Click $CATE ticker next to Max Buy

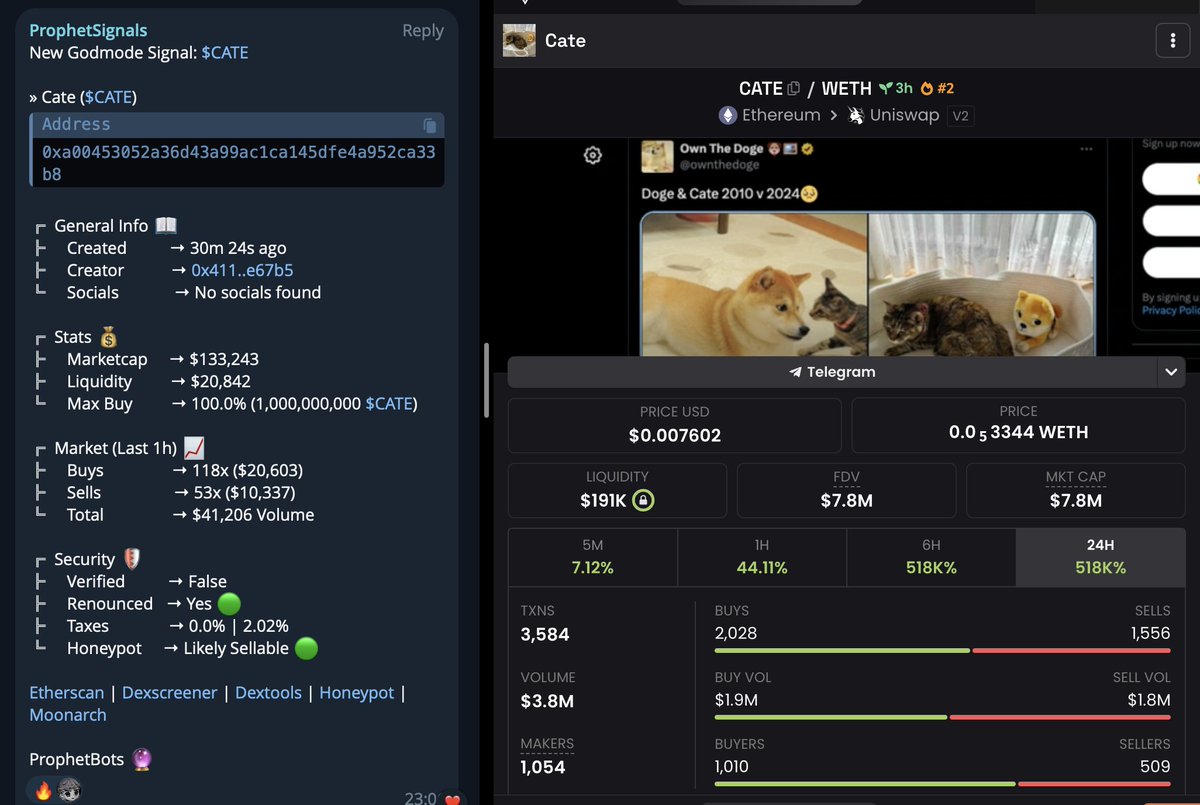click(x=389, y=404)
